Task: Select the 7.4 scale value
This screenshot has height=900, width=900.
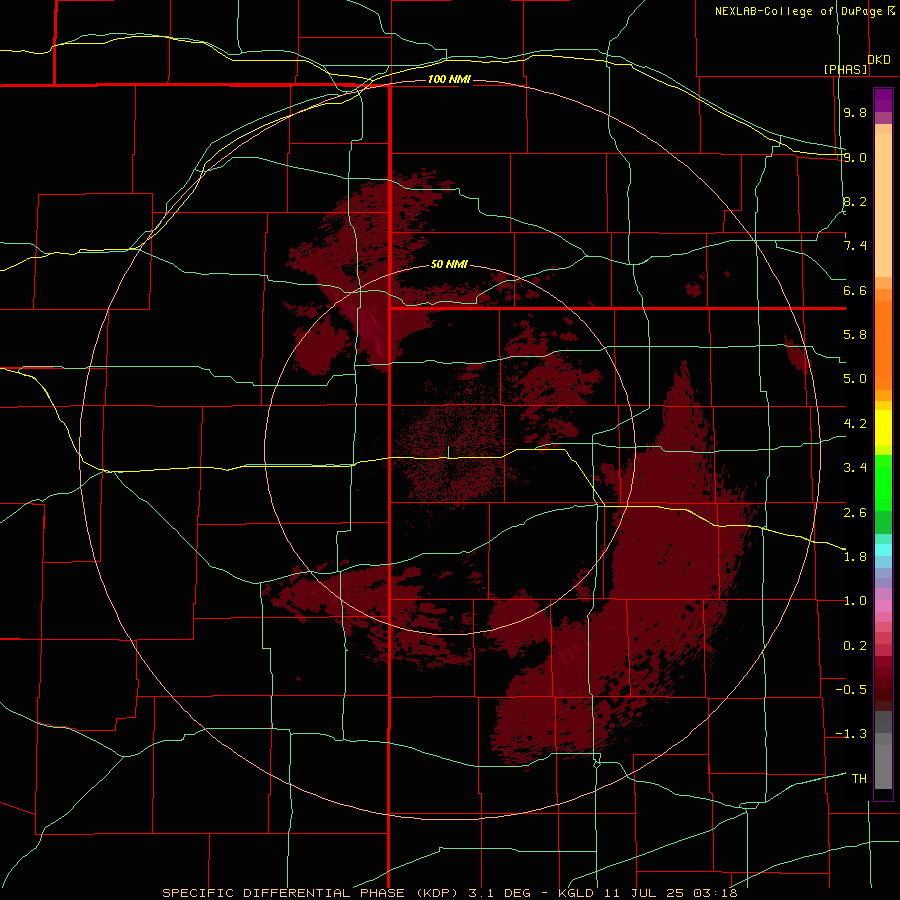Action: [x=855, y=246]
